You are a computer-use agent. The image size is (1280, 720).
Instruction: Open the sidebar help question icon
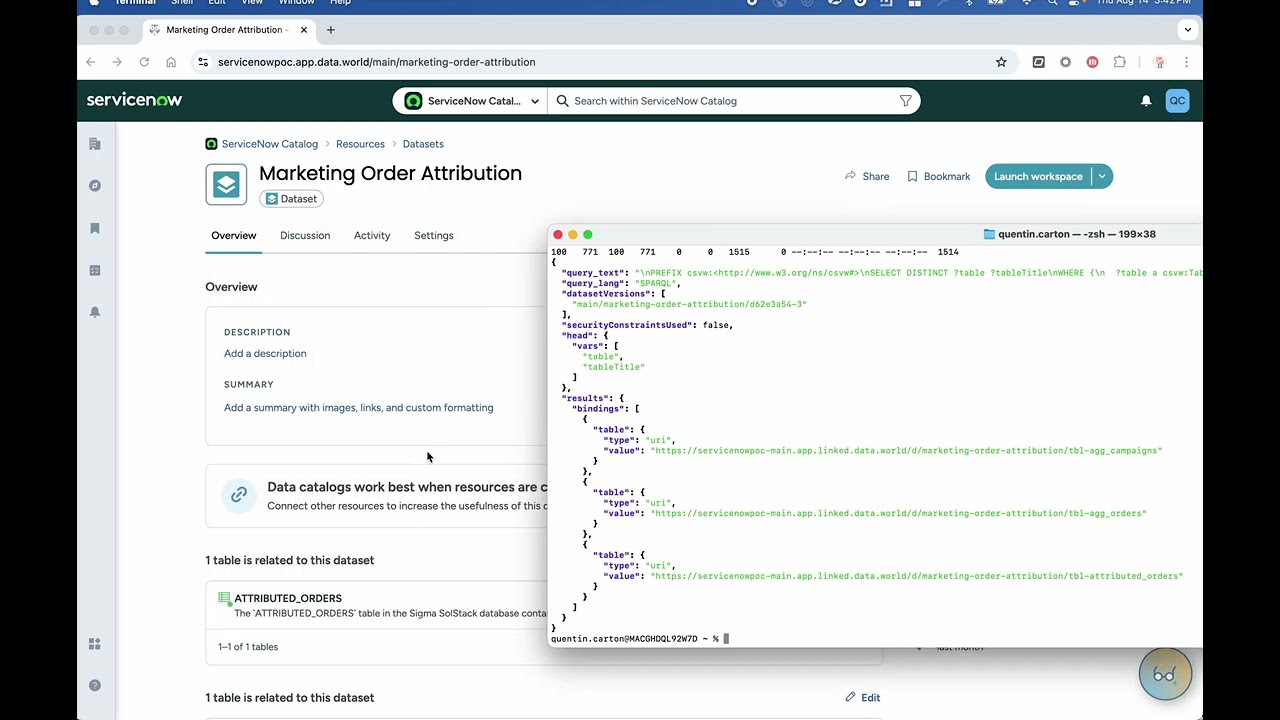(95, 686)
